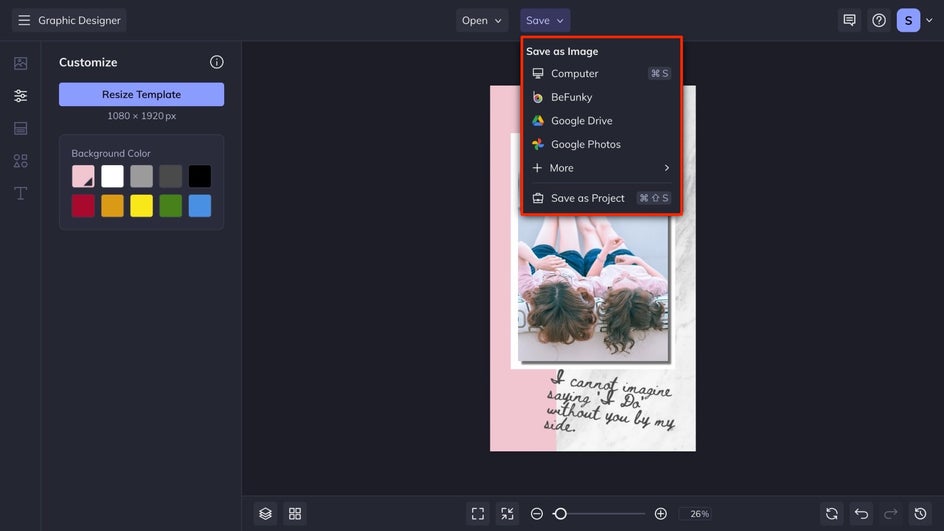Undo the last action

[x=862, y=514]
